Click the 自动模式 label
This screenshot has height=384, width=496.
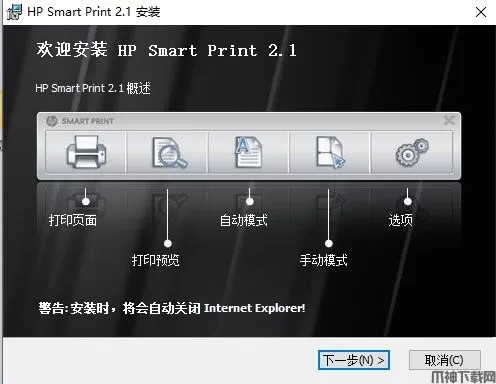click(x=244, y=220)
